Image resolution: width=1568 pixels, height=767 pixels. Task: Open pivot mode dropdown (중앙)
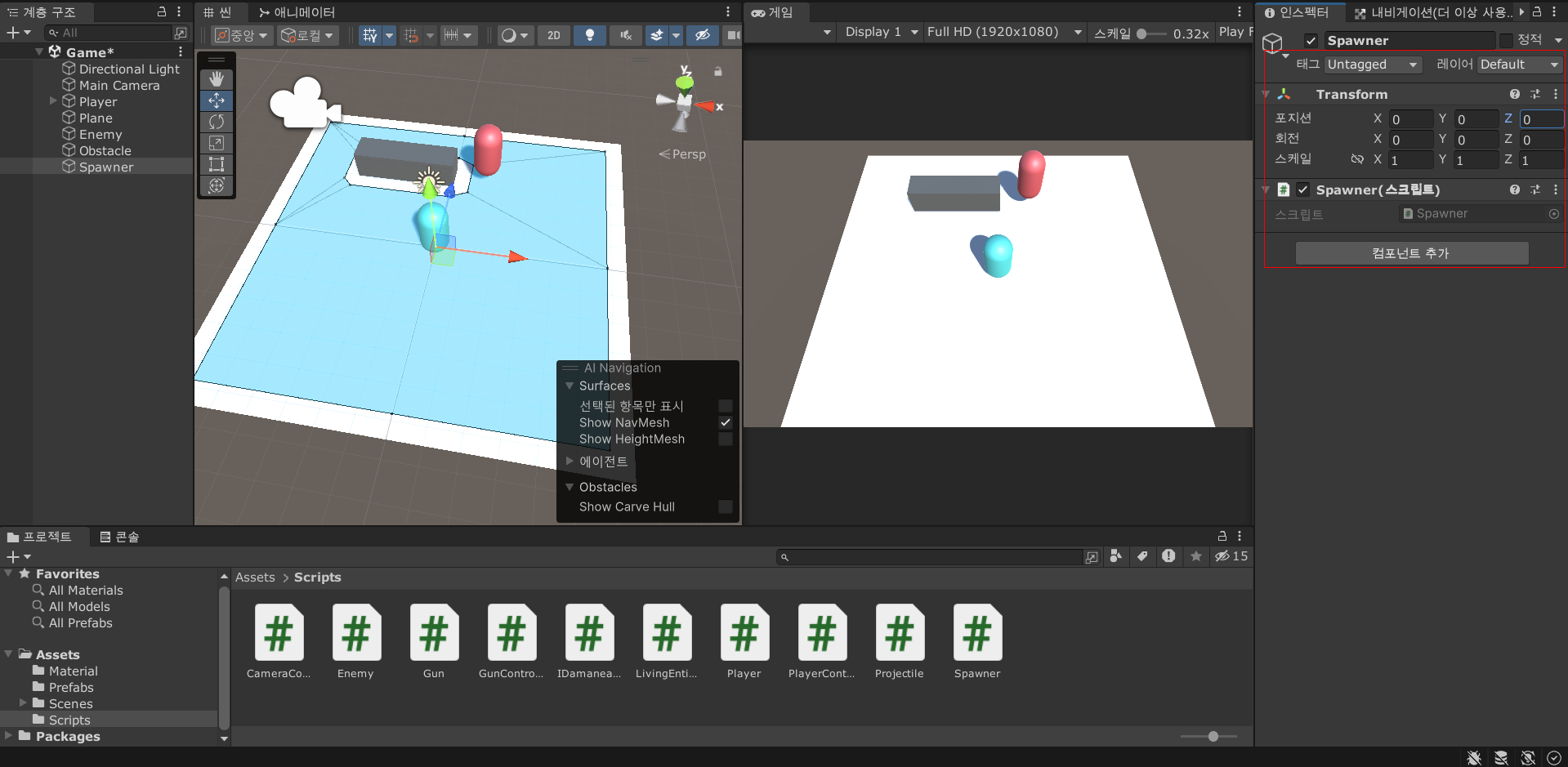coord(241,35)
